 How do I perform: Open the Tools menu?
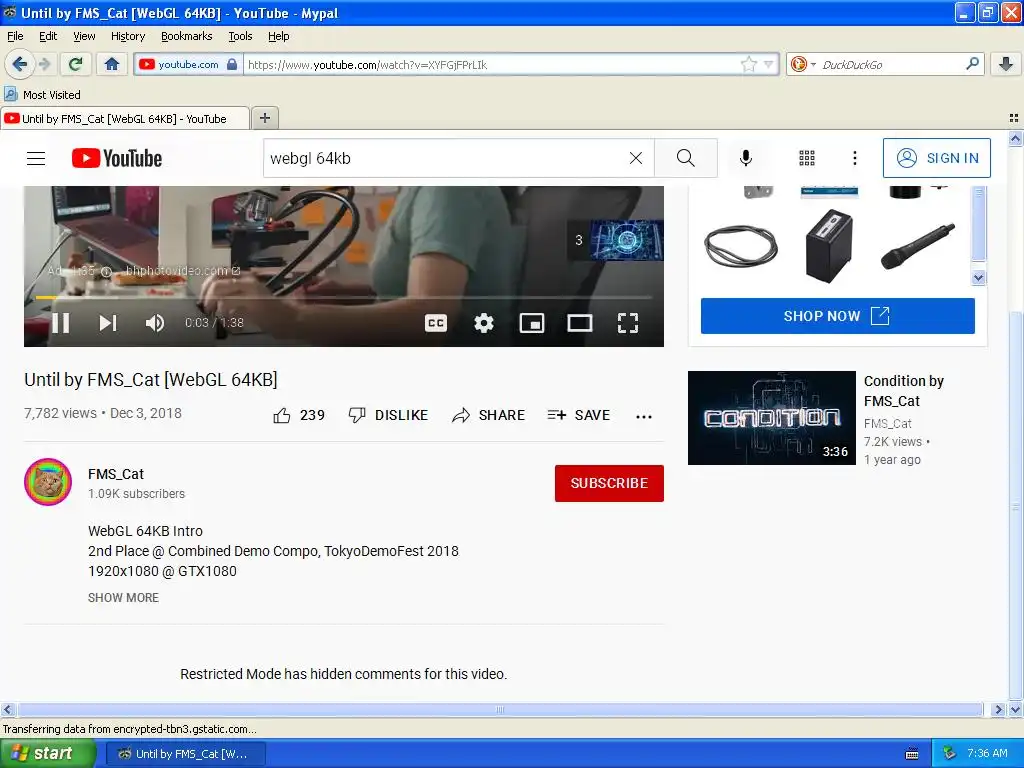tap(240, 36)
